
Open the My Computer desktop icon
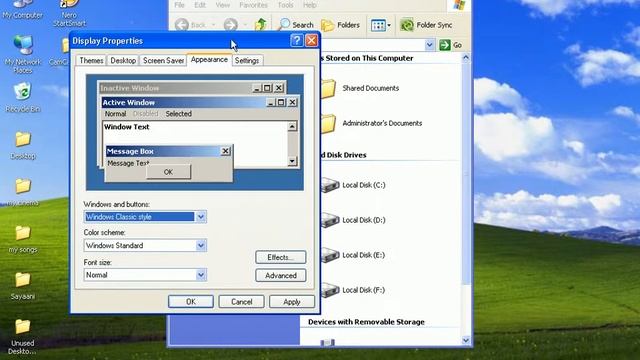click(x=22, y=9)
